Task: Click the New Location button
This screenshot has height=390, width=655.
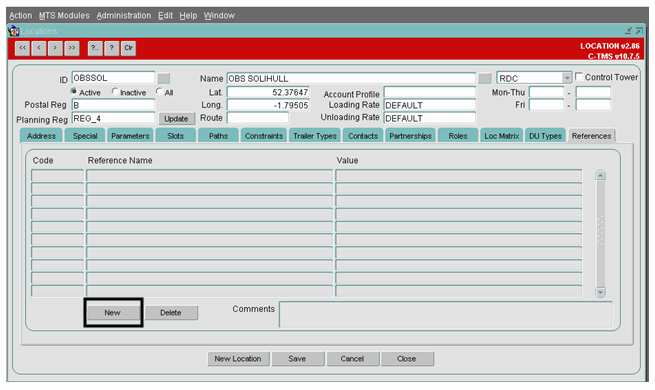Action: point(238,359)
